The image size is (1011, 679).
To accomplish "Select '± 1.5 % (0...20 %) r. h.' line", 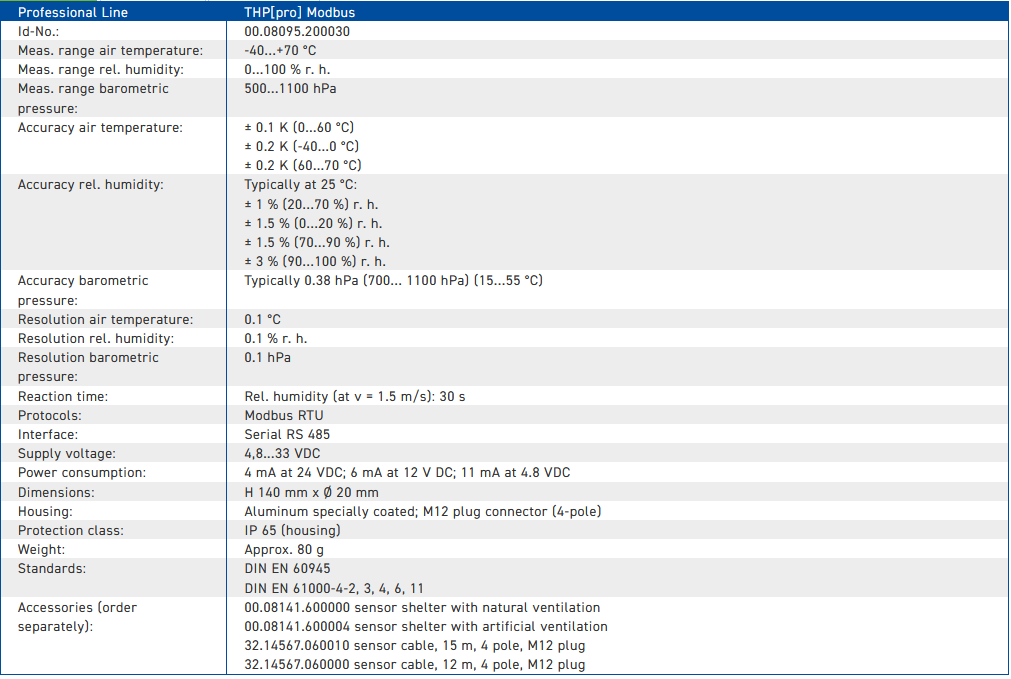I will [x=313, y=223].
